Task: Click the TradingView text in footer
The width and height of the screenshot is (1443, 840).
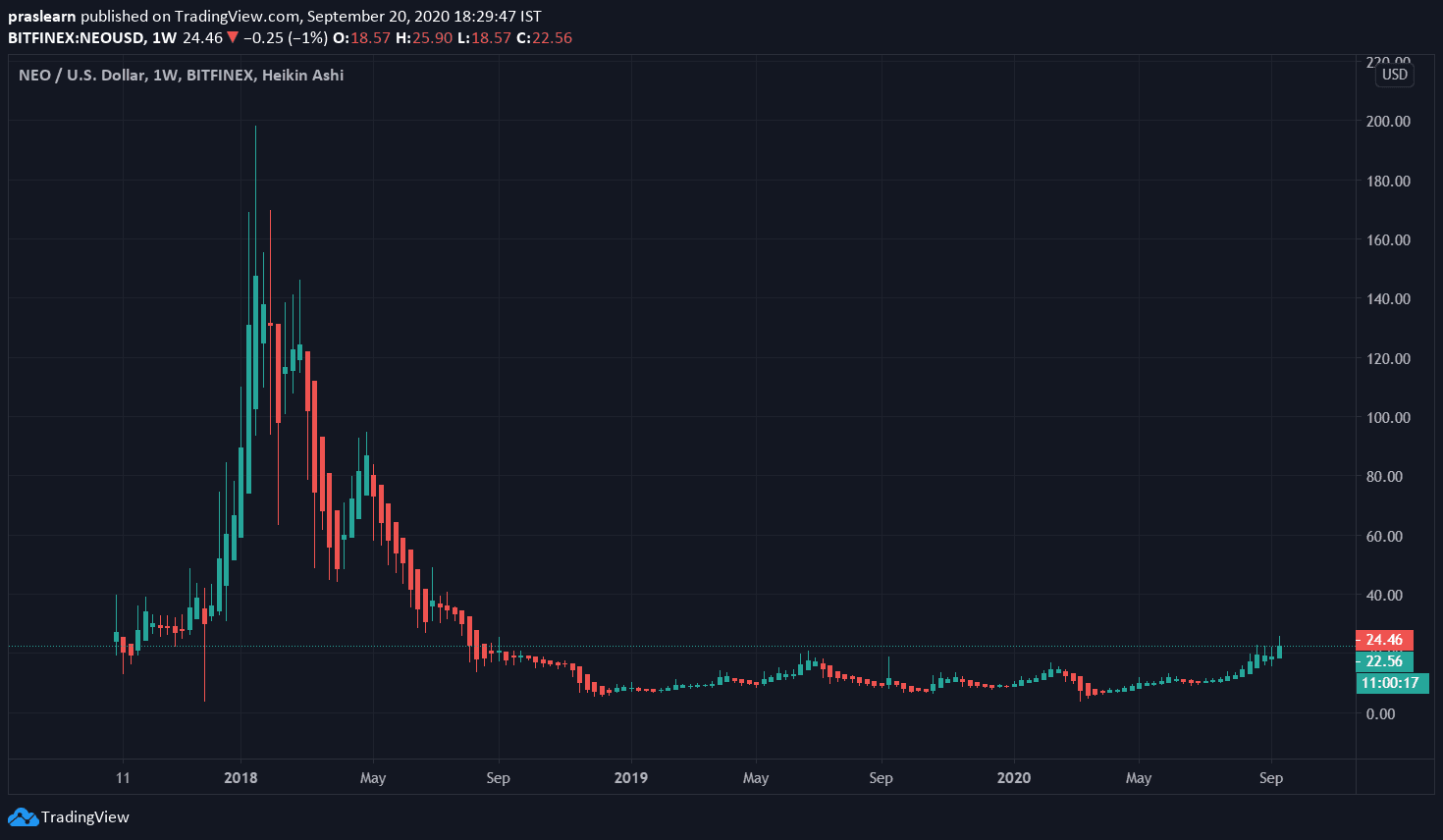Action: click(85, 817)
